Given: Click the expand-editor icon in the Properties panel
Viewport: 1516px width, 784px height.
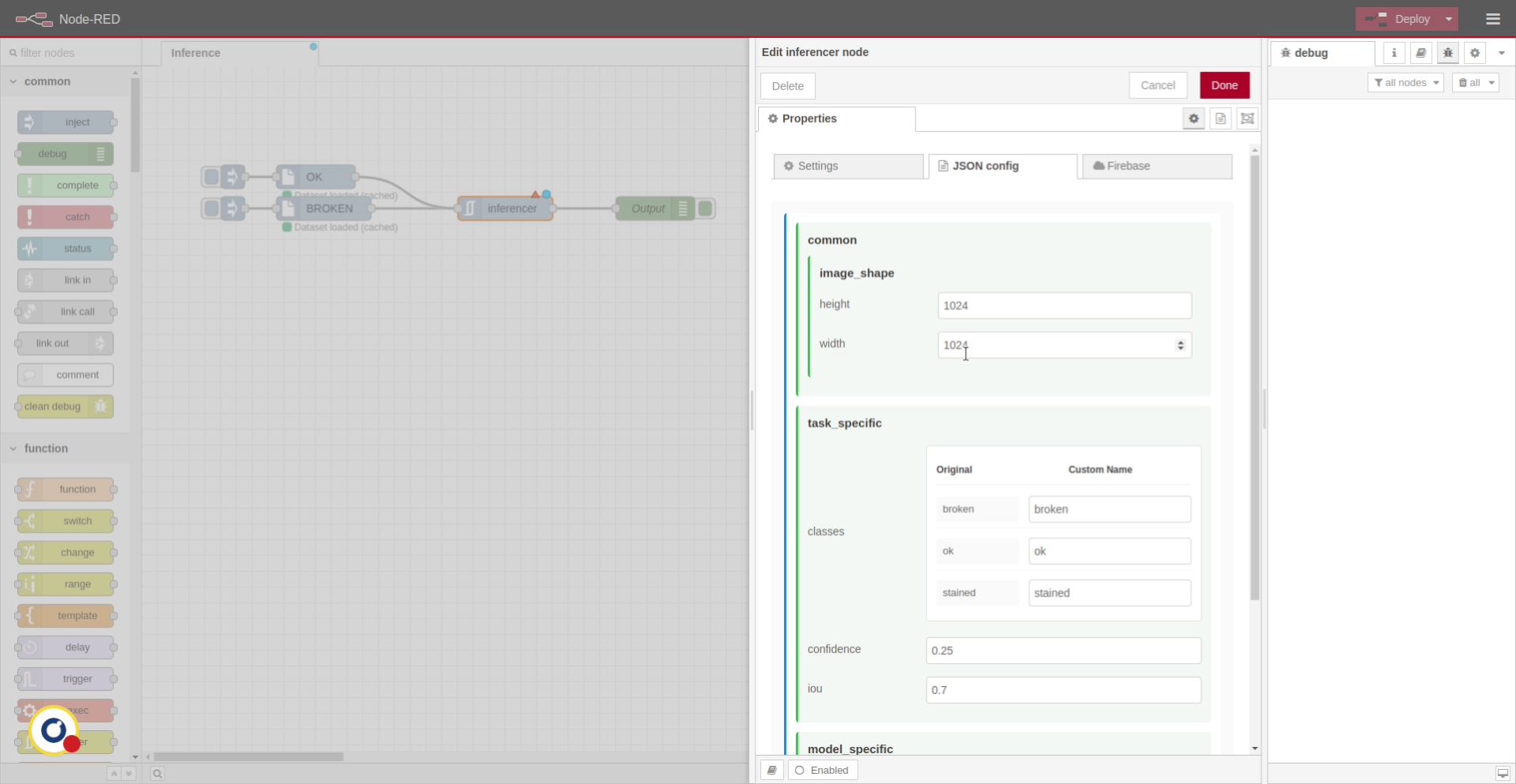Looking at the screenshot, I should coord(1248,118).
